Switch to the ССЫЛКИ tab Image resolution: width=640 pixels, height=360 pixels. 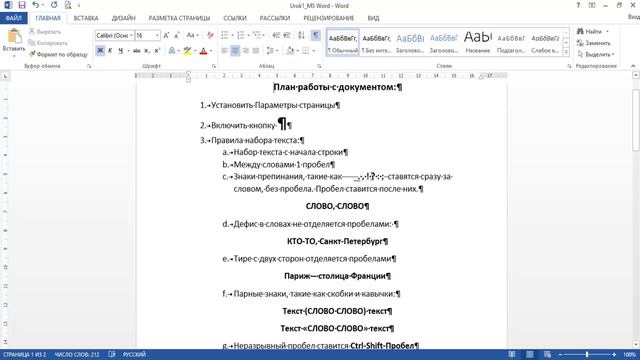tap(235, 18)
